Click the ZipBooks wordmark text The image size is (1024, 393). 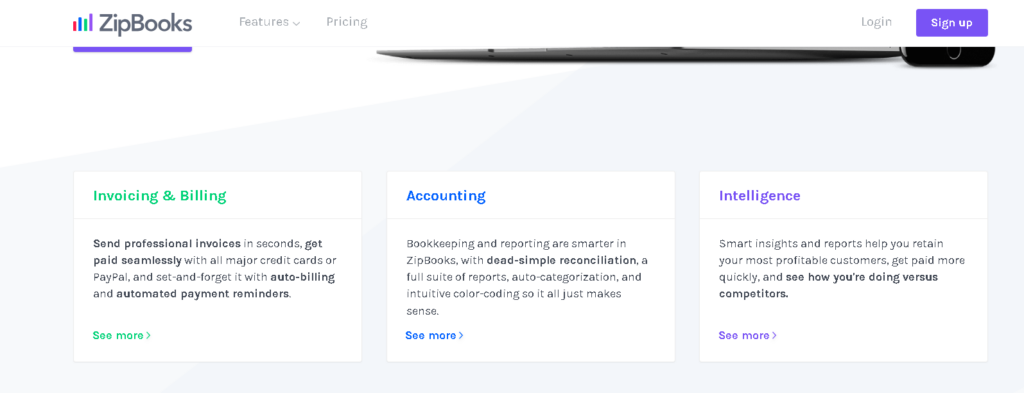[146, 24]
